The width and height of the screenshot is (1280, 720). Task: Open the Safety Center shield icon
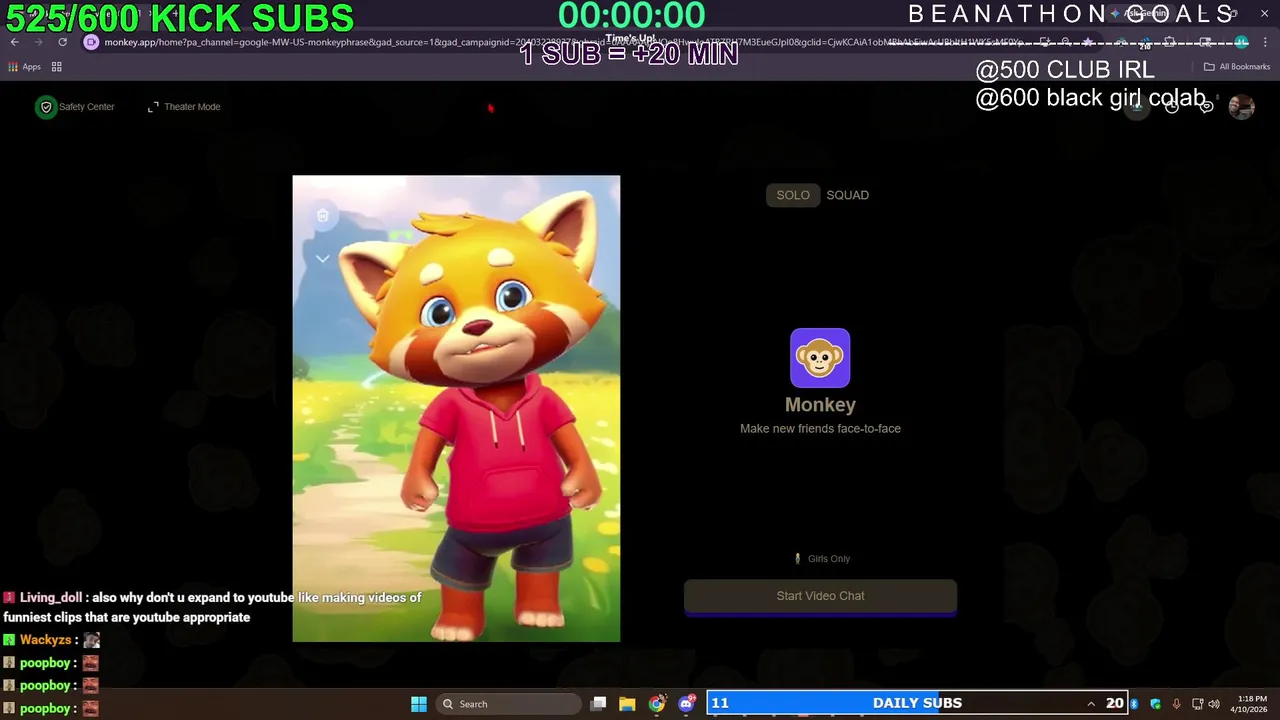46,107
